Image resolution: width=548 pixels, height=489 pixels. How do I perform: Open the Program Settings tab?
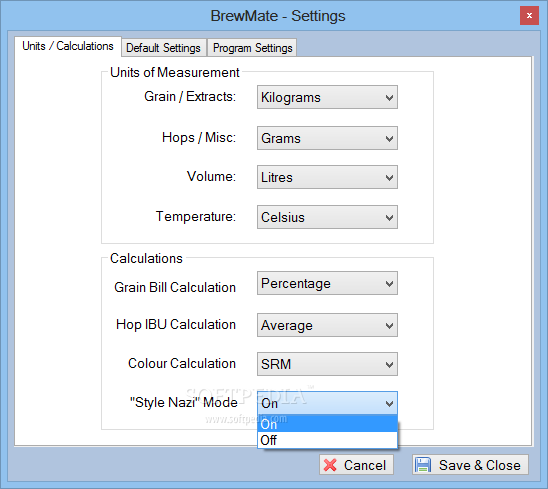pyautogui.click(x=252, y=48)
